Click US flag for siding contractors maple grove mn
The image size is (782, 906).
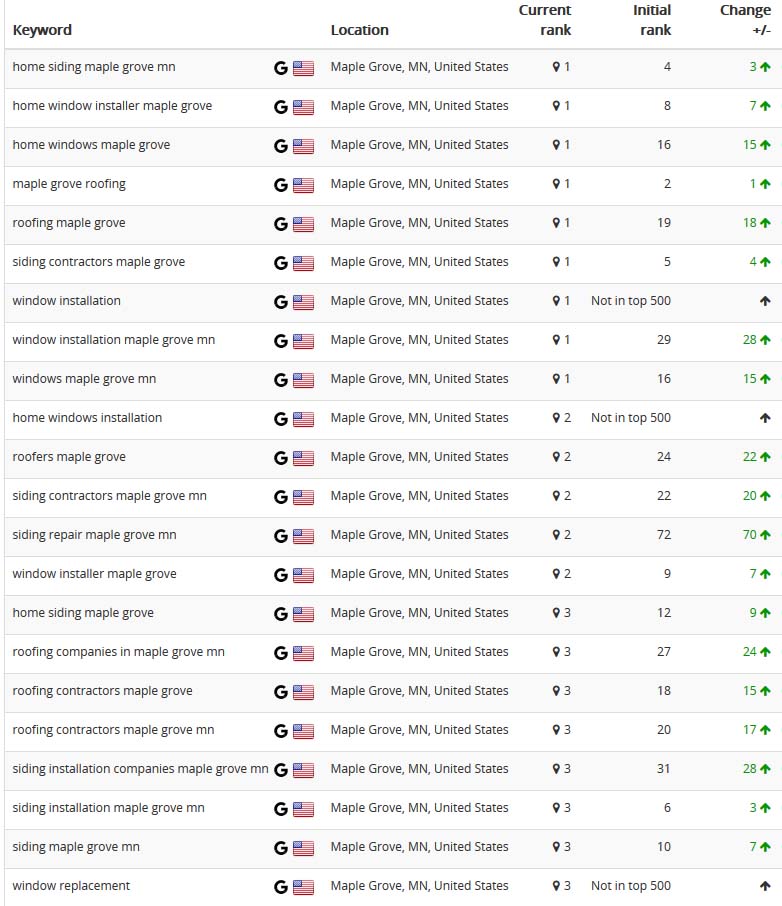coord(303,497)
